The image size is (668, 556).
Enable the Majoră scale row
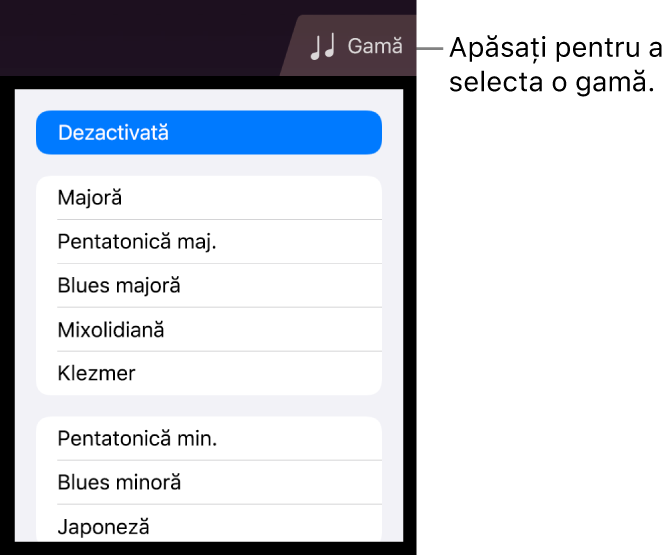point(208,198)
